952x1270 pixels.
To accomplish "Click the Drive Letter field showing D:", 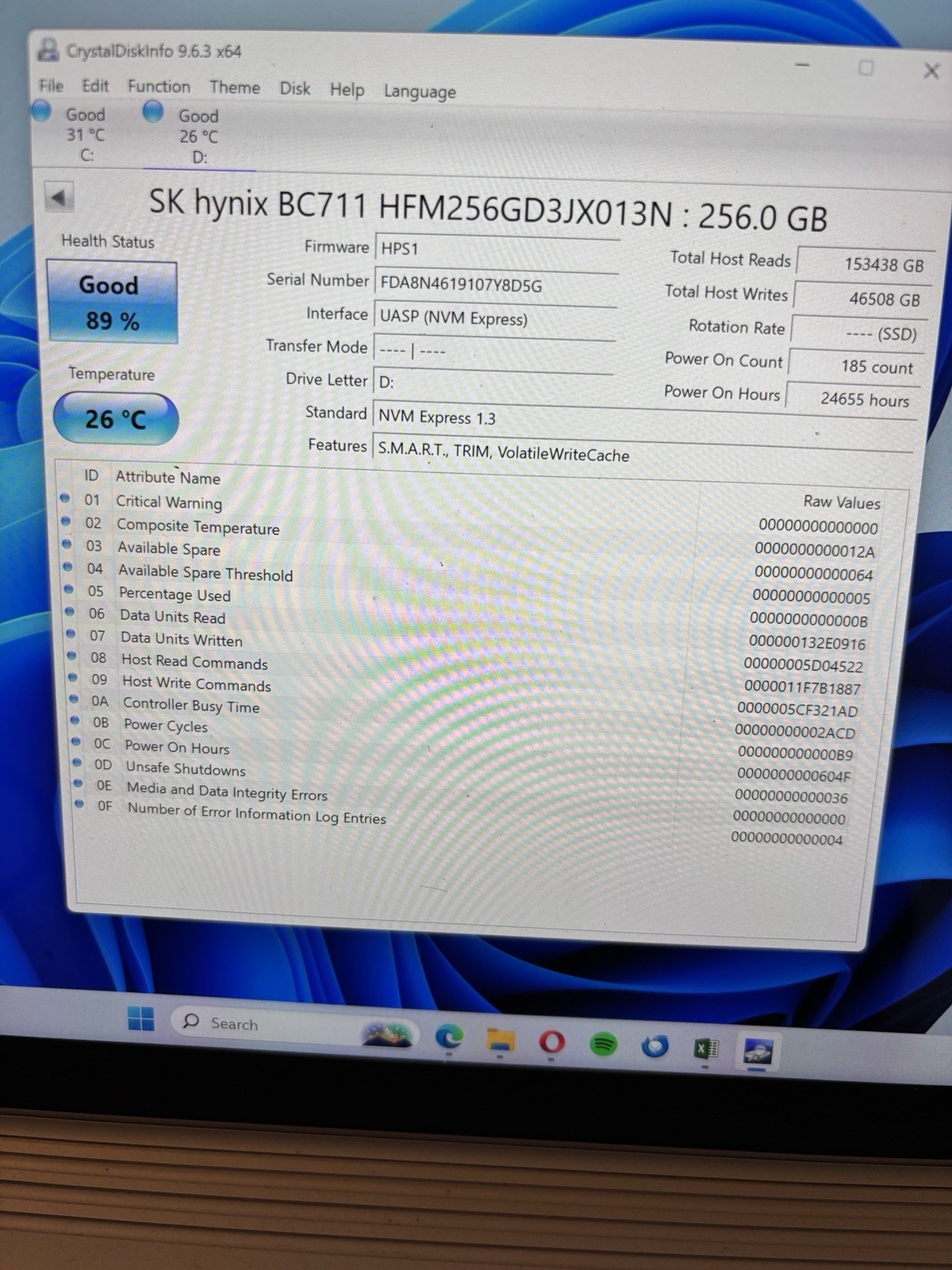I will (x=494, y=383).
